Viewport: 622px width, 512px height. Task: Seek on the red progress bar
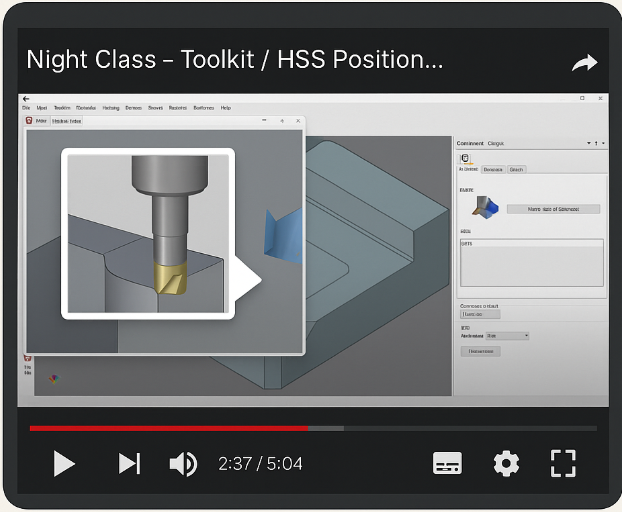[169, 428]
